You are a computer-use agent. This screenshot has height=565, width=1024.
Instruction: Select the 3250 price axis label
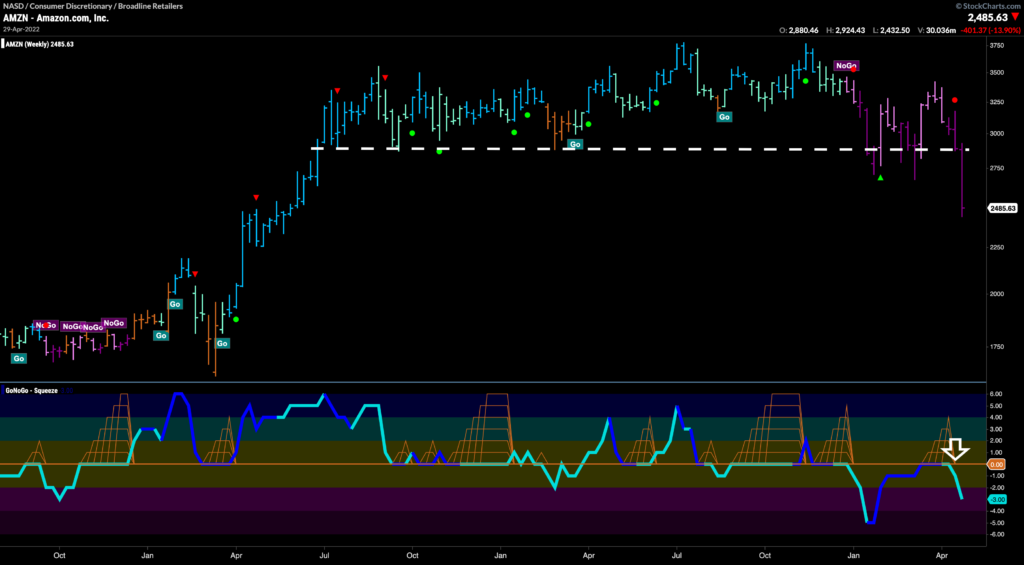[997, 103]
